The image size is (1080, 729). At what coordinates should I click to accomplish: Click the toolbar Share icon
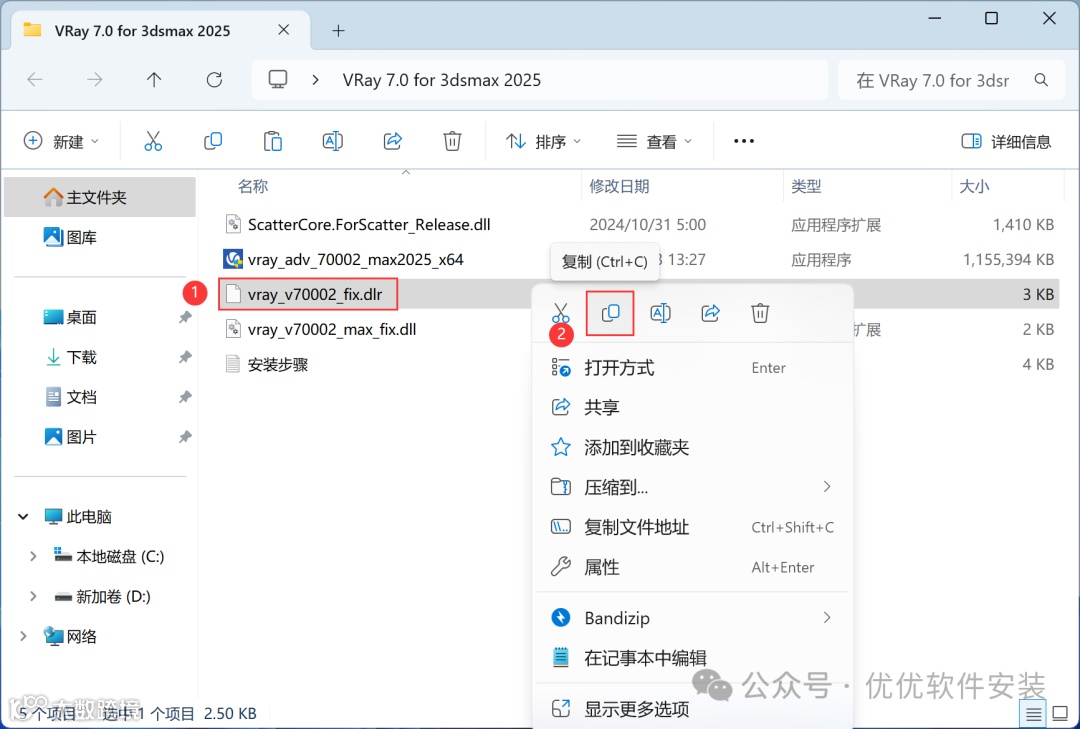(x=393, y=141)
